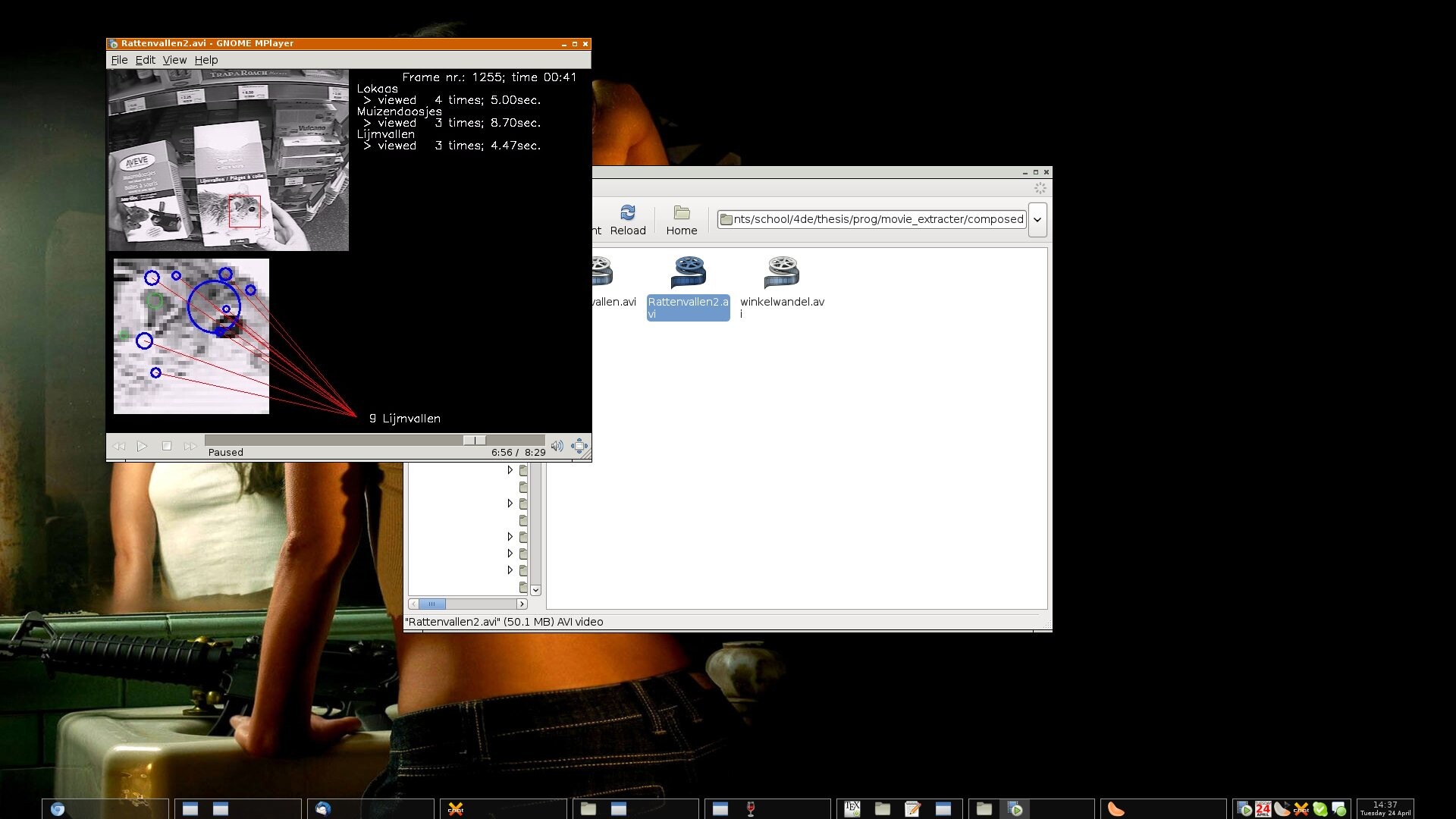Toggle fullscreen mode in MPlayer
This screenshot has width=1456, height=819.
pos(579,446)
